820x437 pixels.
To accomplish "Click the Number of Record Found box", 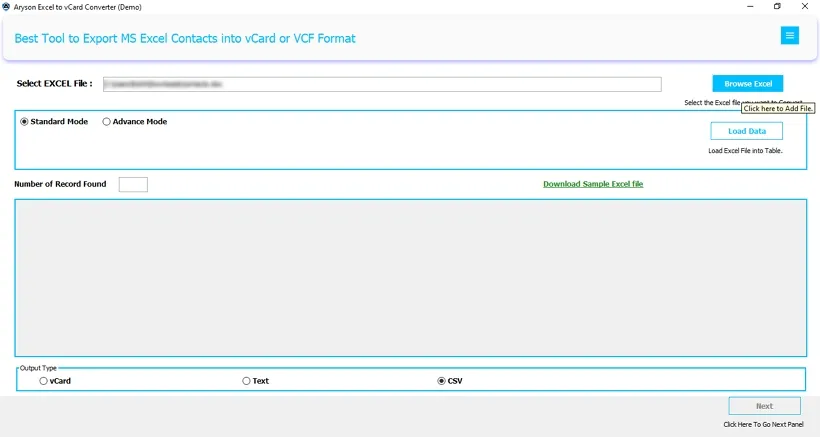I will click(x=133, y=185).
